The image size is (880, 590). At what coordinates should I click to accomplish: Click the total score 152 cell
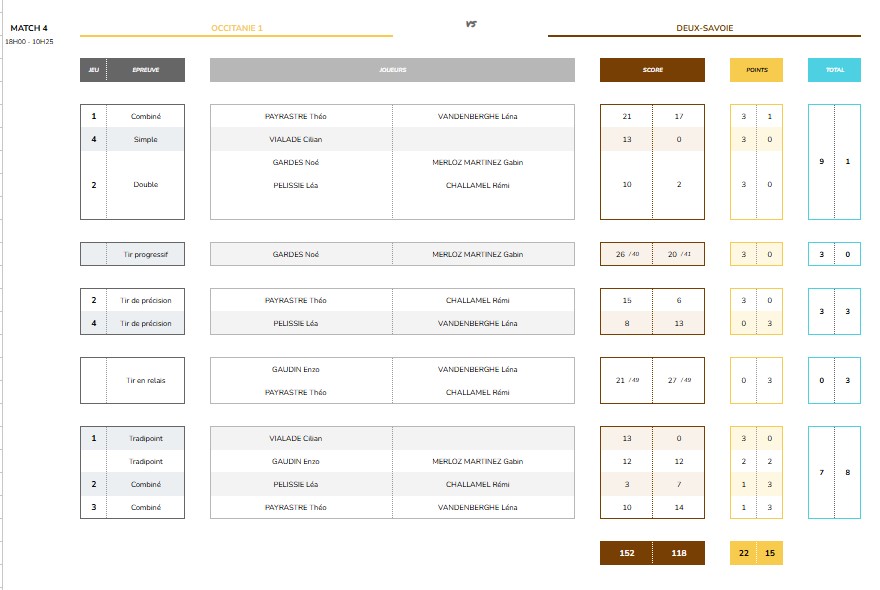click(627, 553)
